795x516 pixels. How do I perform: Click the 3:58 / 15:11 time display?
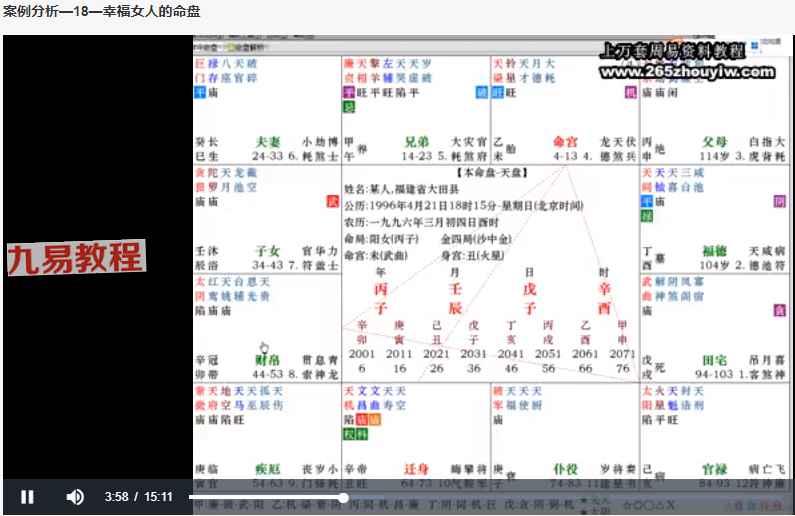[139, 497]
